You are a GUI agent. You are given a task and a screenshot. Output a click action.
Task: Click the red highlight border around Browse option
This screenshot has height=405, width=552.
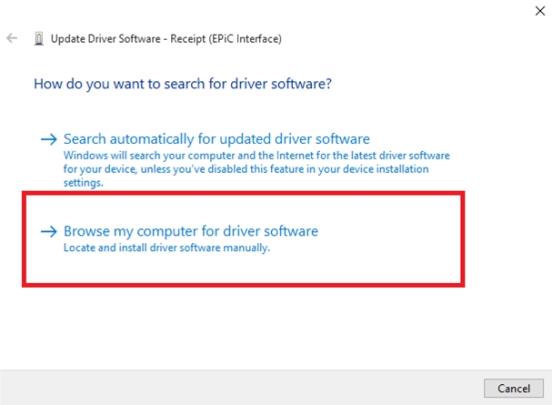(x=243, y=193)
